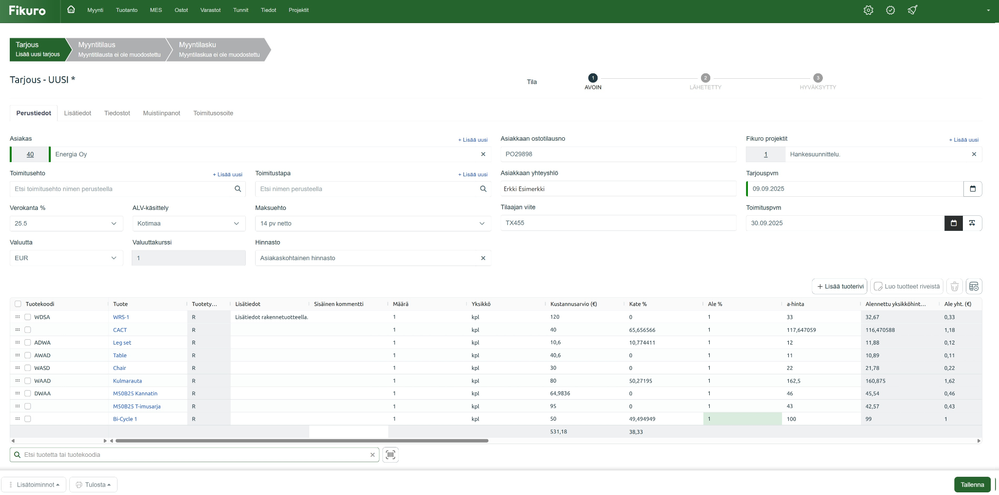The height and width of the screenshot is (495, 999).
Task: Click drag handle of ADWA row
Action: [18, 342]
